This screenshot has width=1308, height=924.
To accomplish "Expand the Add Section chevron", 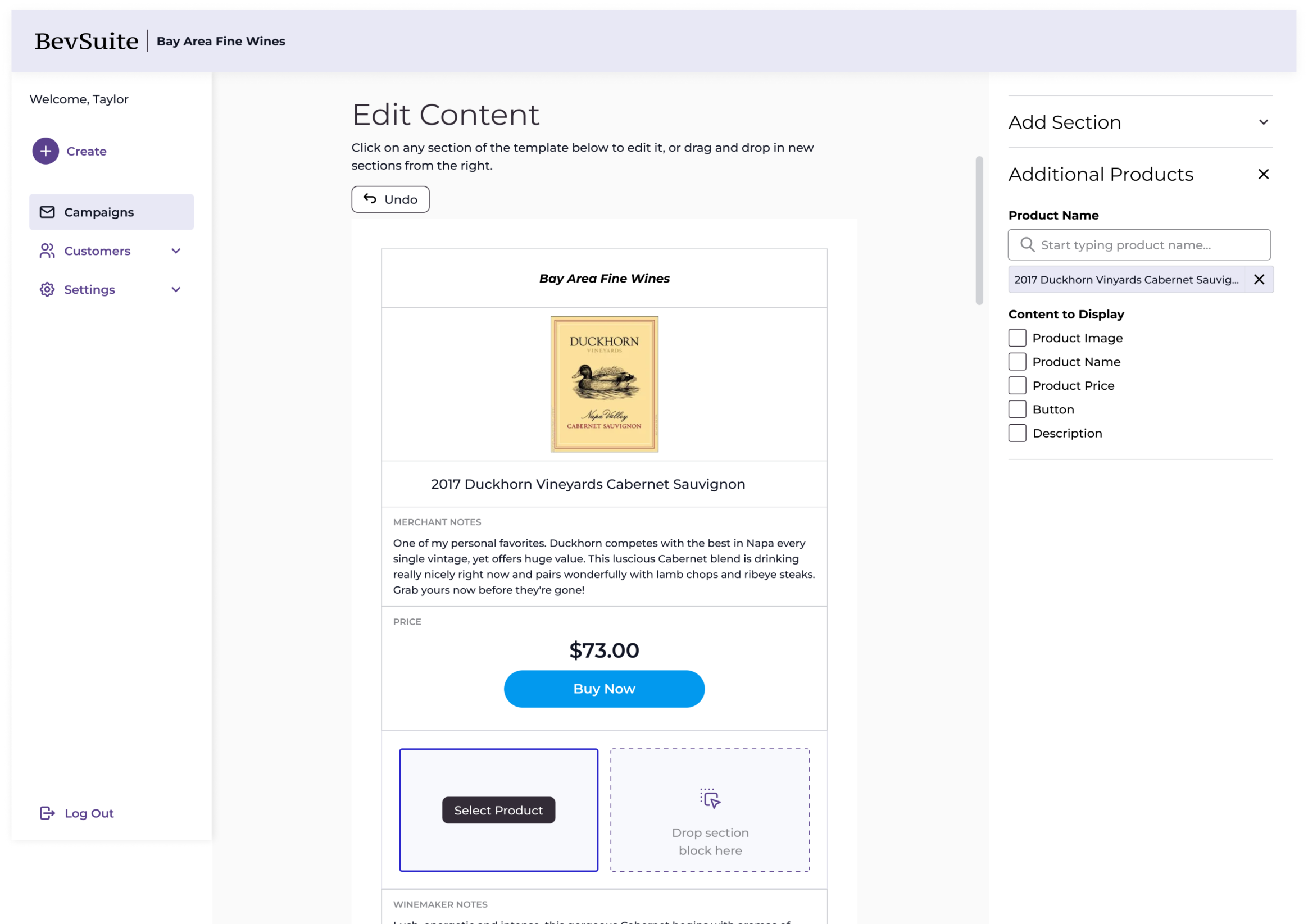I will click(x=1264, y=122).
